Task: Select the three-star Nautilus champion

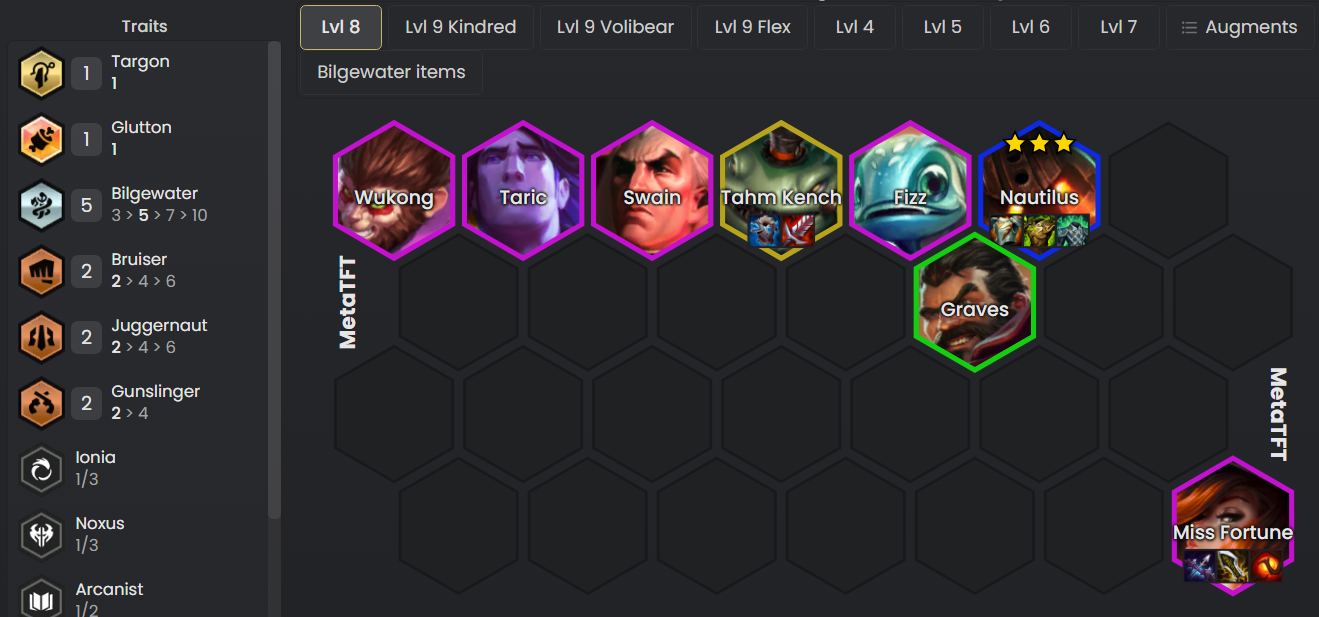Action: (x=1039, y=190)
